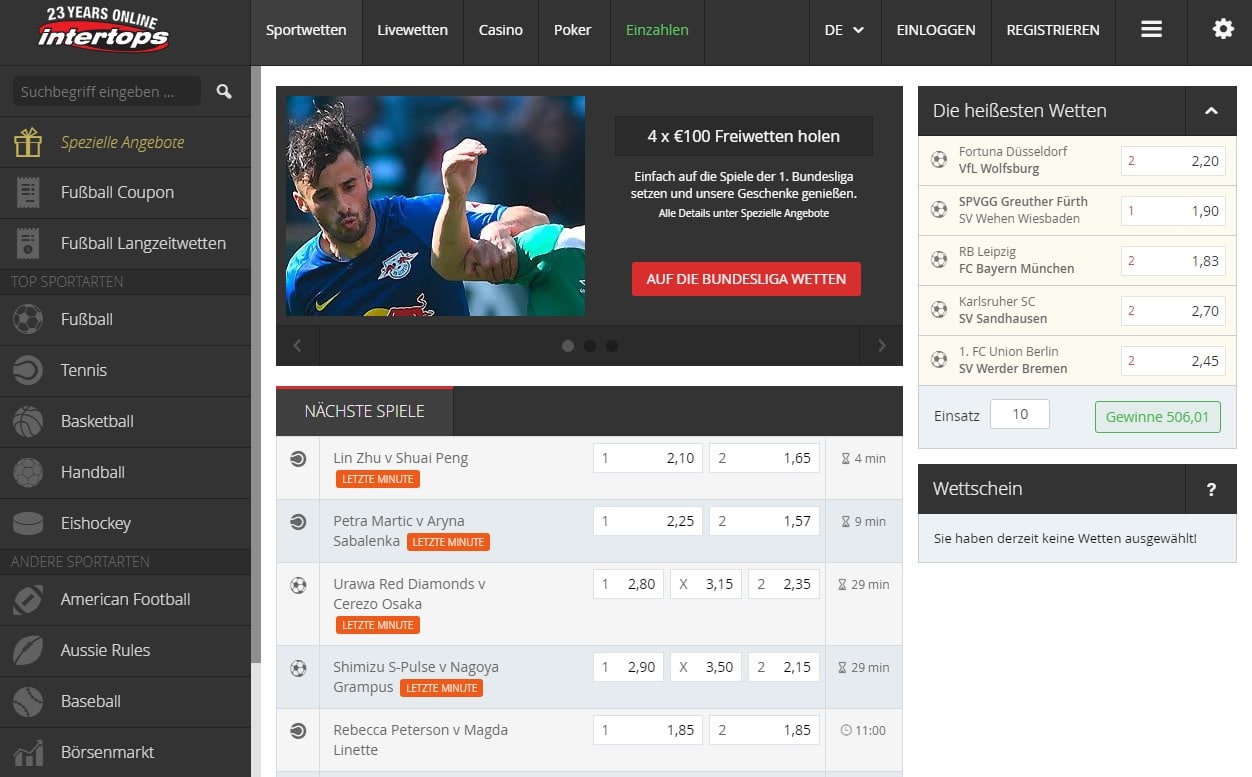This screenshot has height=777, width=1252.
Task: Click 4 x €100 Freiwetten holen button
Action: [x=744, y=136]
